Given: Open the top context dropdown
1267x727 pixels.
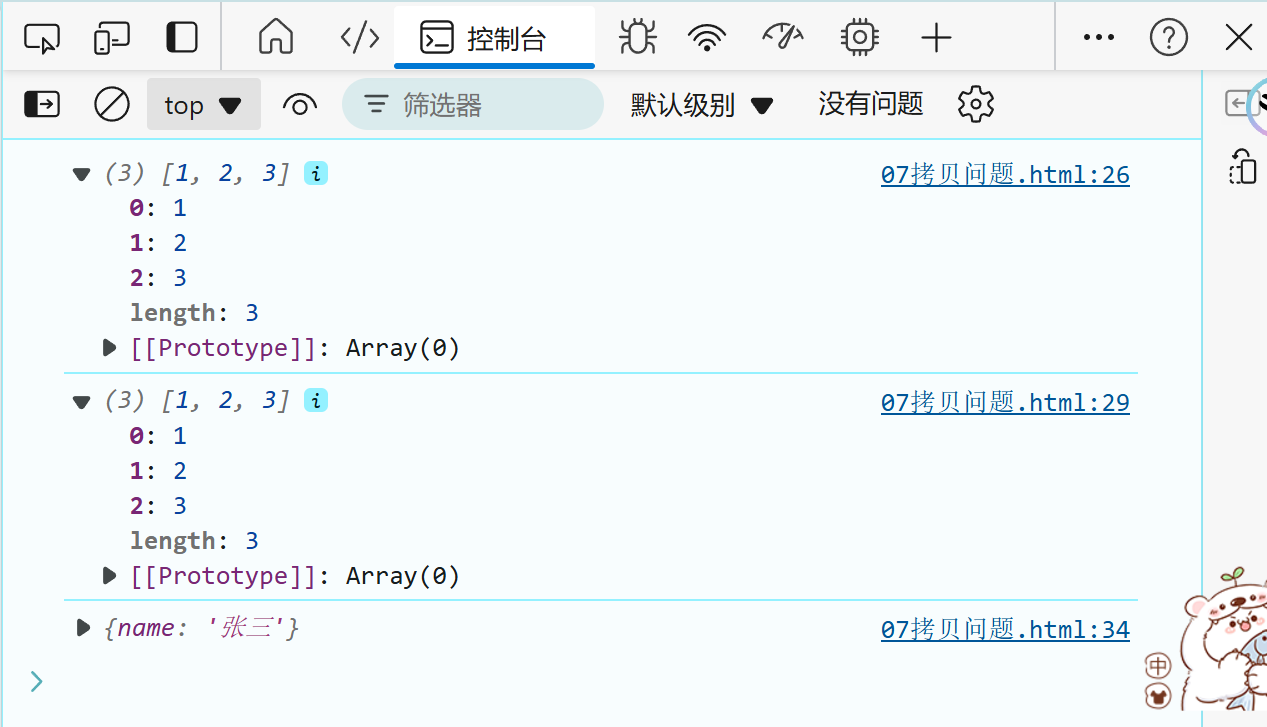Looking at the screenshot, I should 204,104.
